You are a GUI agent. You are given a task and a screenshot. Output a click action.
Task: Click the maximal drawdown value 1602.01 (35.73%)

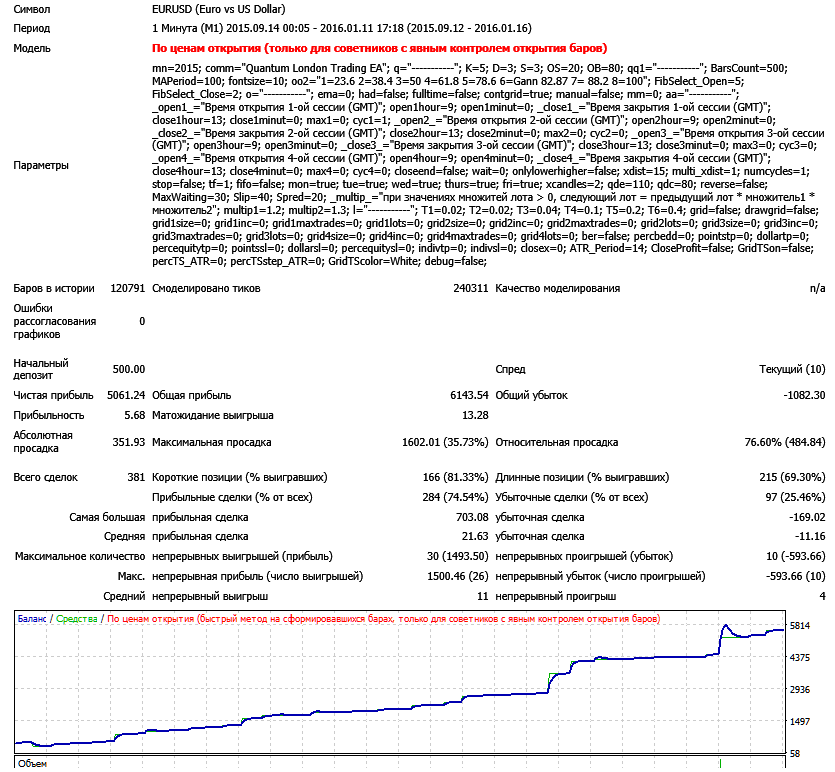pyautogui.click(x=445, y=442)
